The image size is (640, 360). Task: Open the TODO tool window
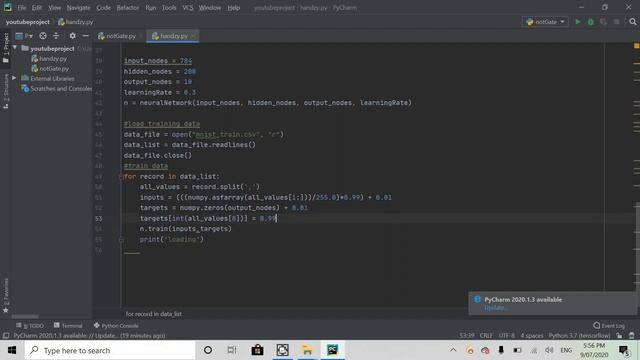click(30, 326)
